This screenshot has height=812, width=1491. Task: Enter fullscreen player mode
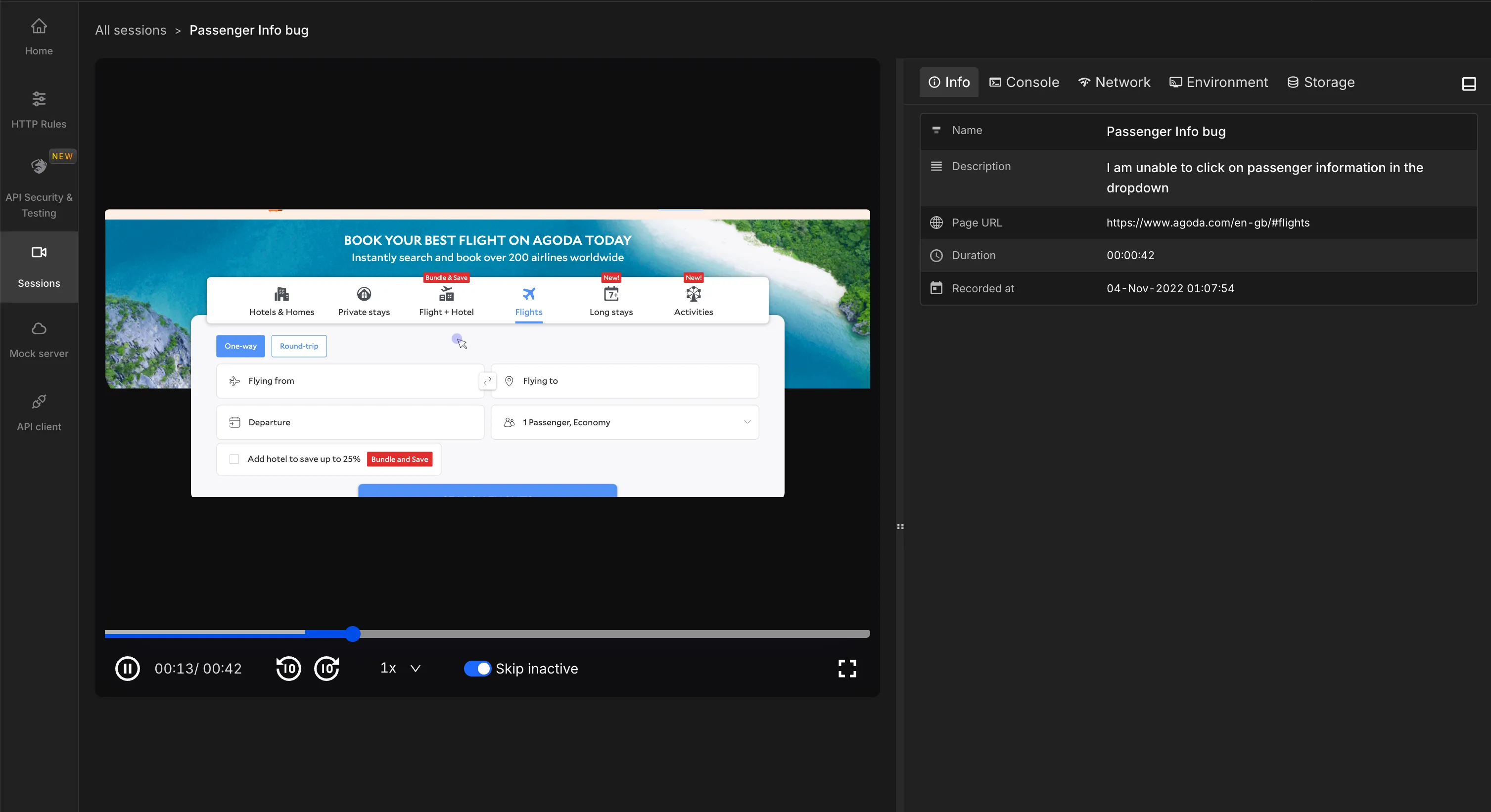pos(847,669)
